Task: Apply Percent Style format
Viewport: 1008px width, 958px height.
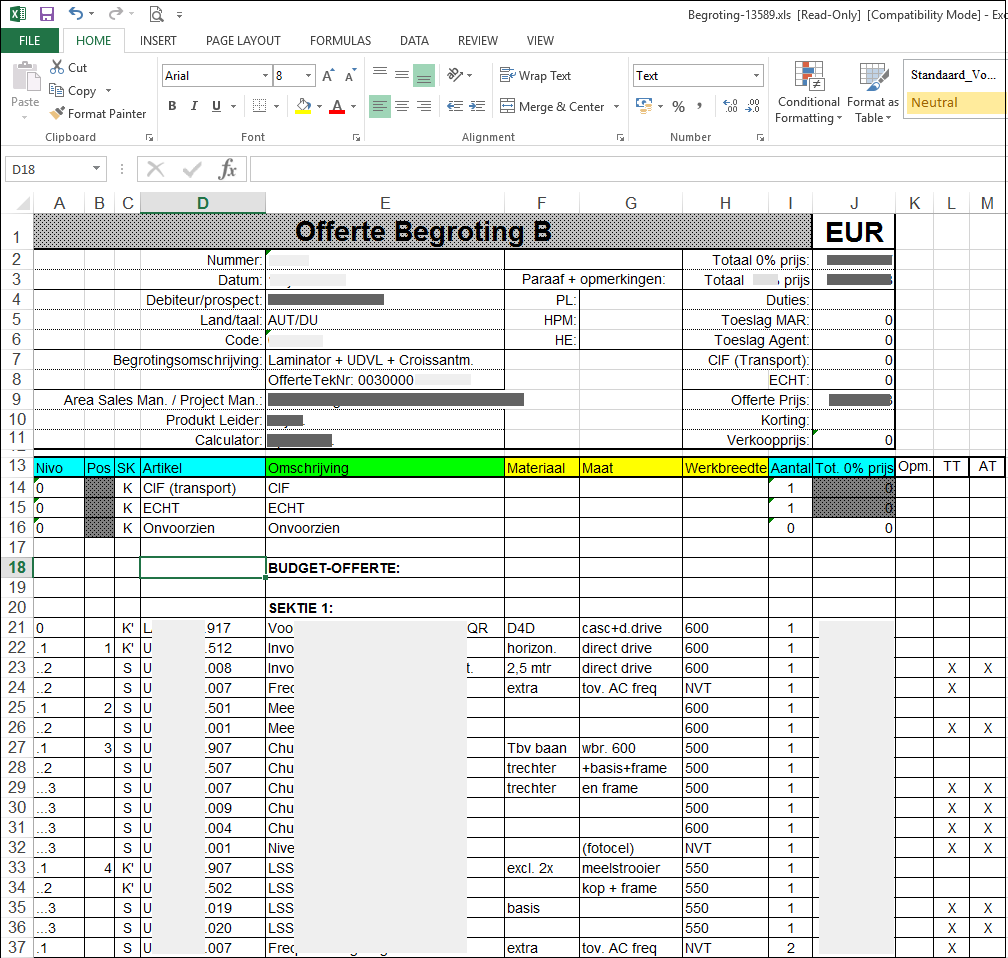Action: (679, 106)
